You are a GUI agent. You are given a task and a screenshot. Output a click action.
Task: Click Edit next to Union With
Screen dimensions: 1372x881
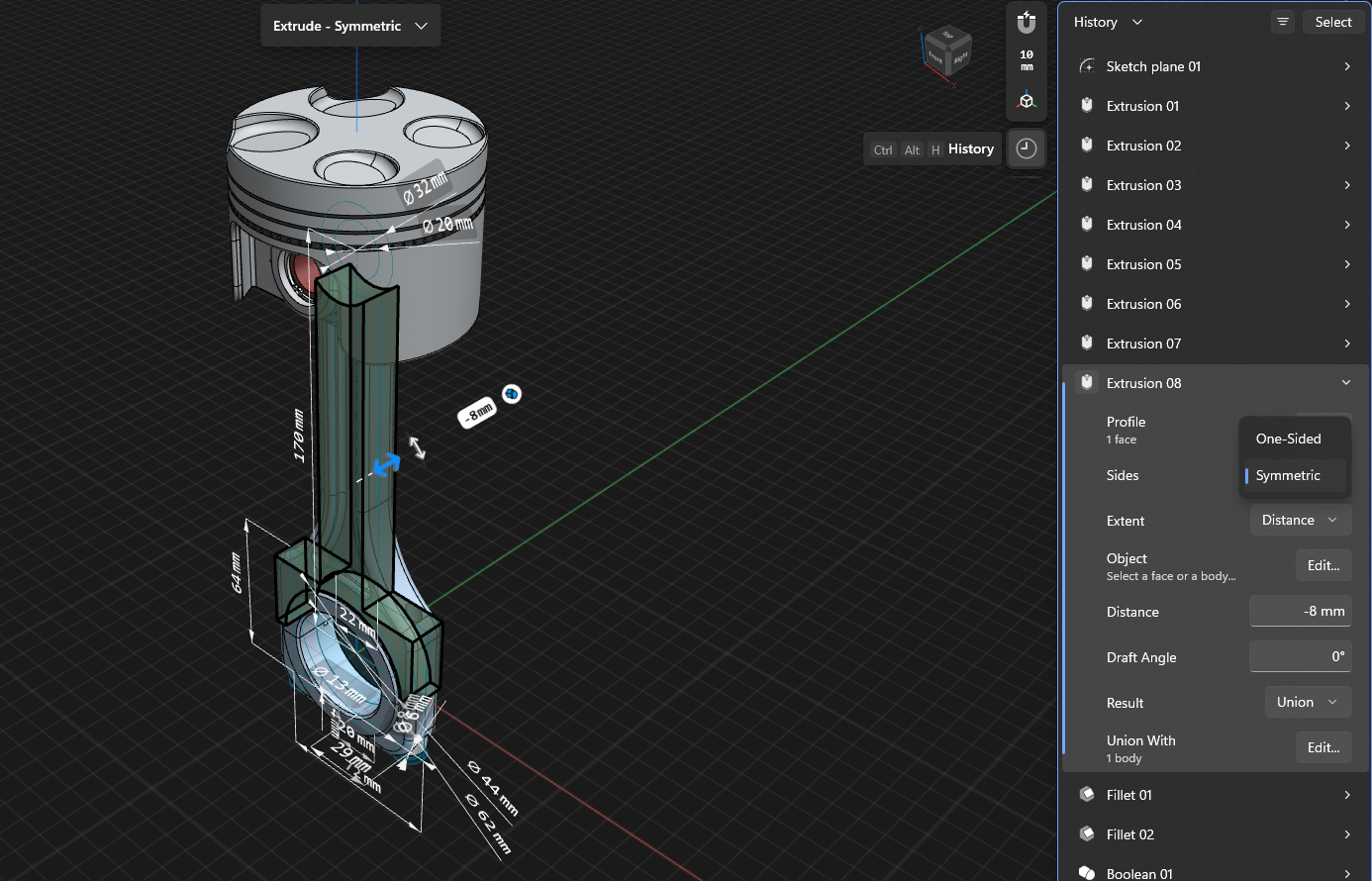pyautogui.click(x=1323, y=747)
